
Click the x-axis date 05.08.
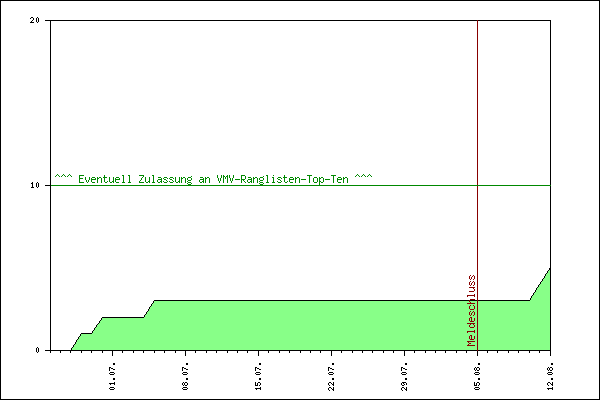477,376
